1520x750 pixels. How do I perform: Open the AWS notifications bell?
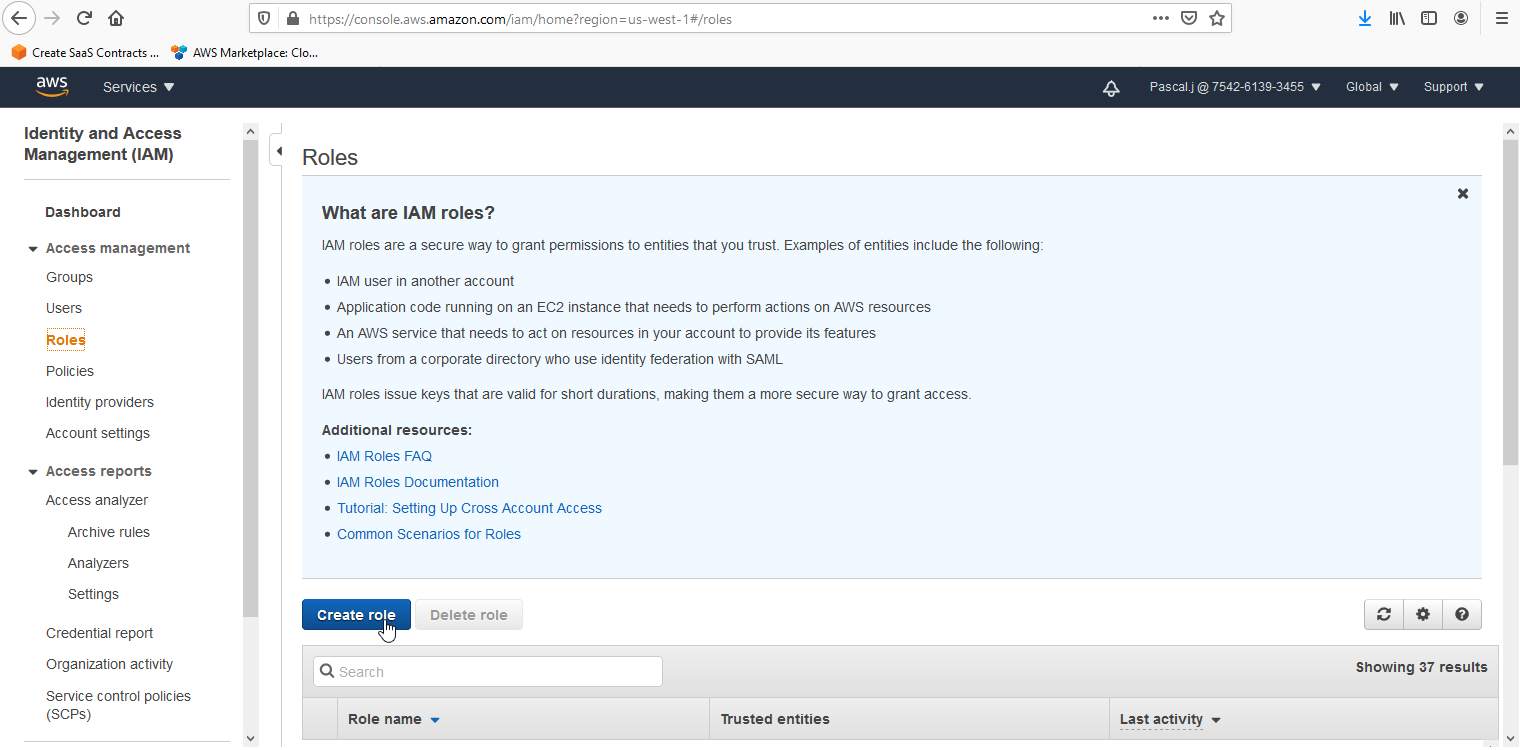click(1111, 88)
